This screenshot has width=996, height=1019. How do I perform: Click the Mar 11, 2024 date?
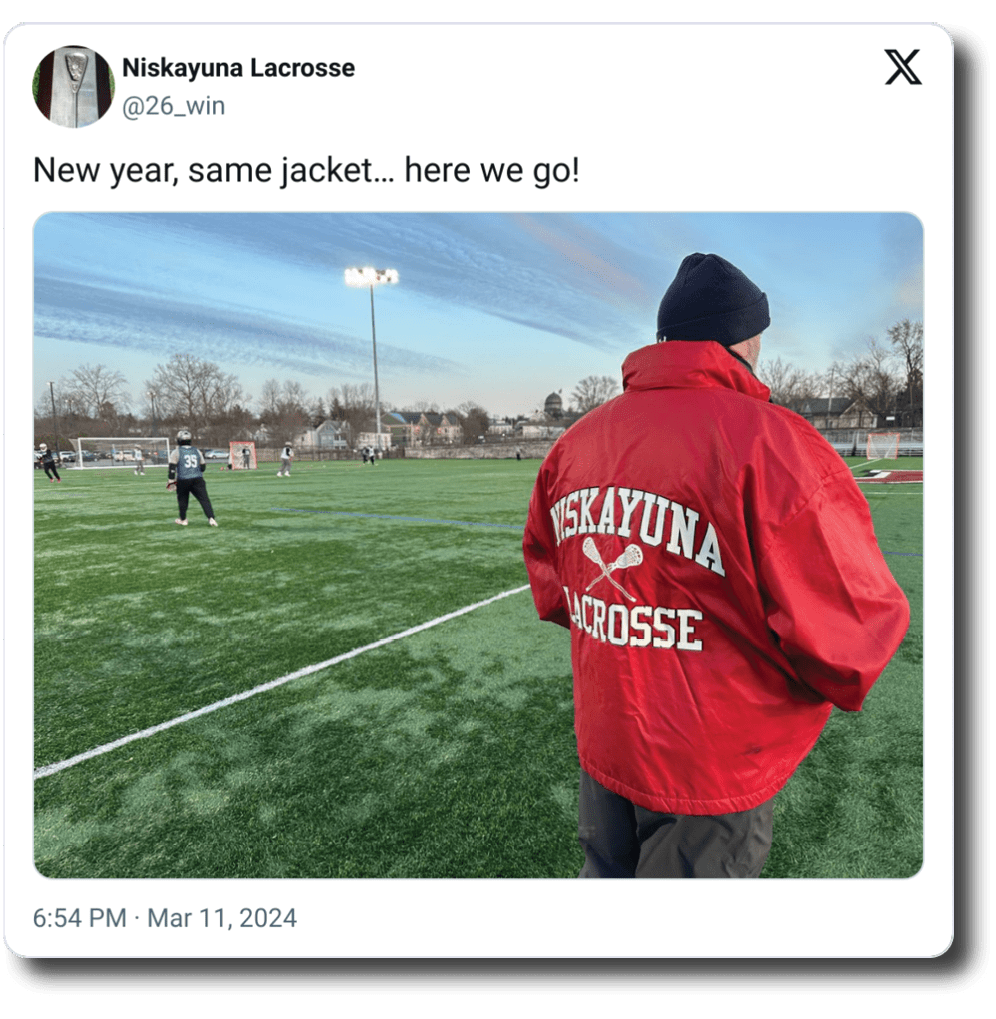[222, 918]
